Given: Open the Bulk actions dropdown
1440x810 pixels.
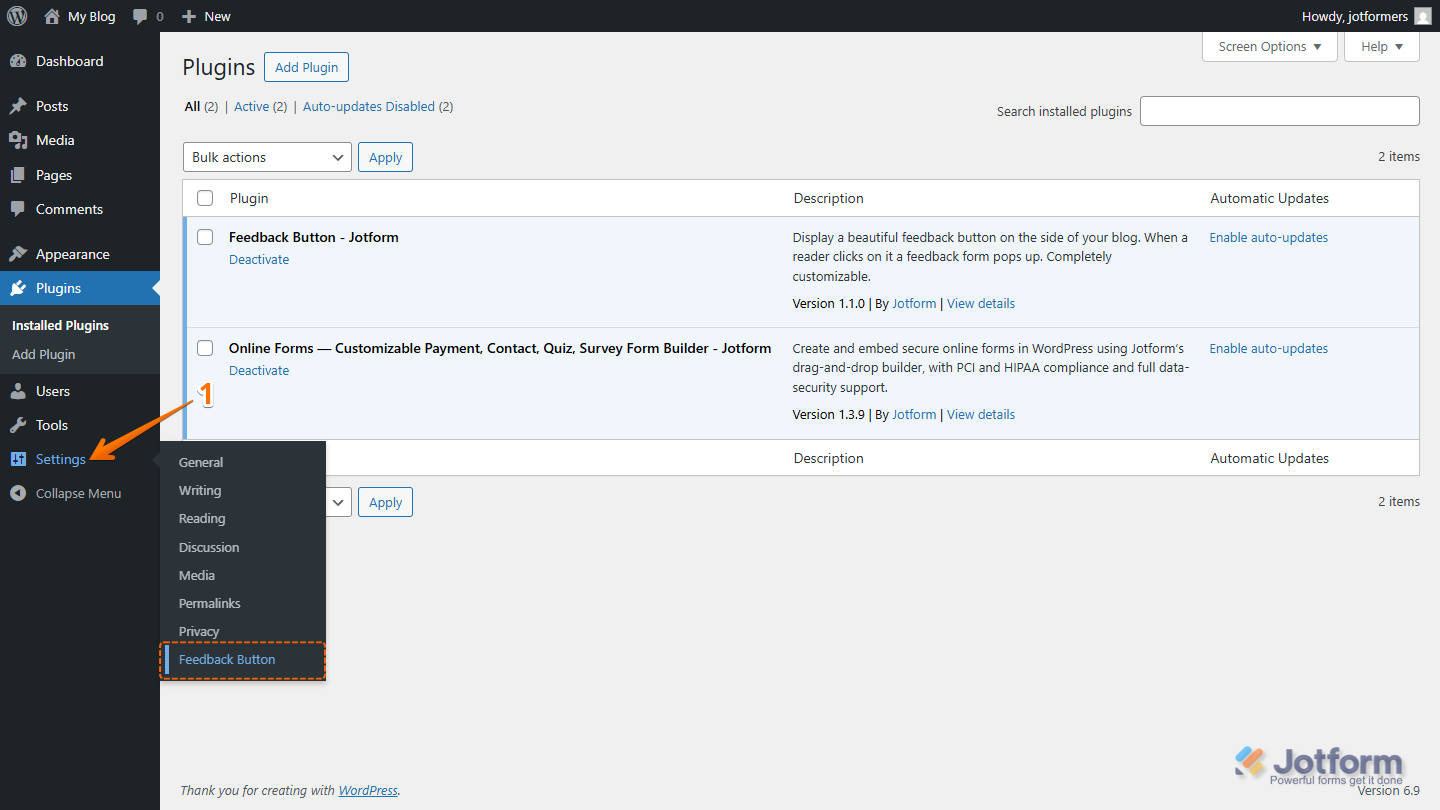Looking at the screenshot, I should click(x=266, y=157).
